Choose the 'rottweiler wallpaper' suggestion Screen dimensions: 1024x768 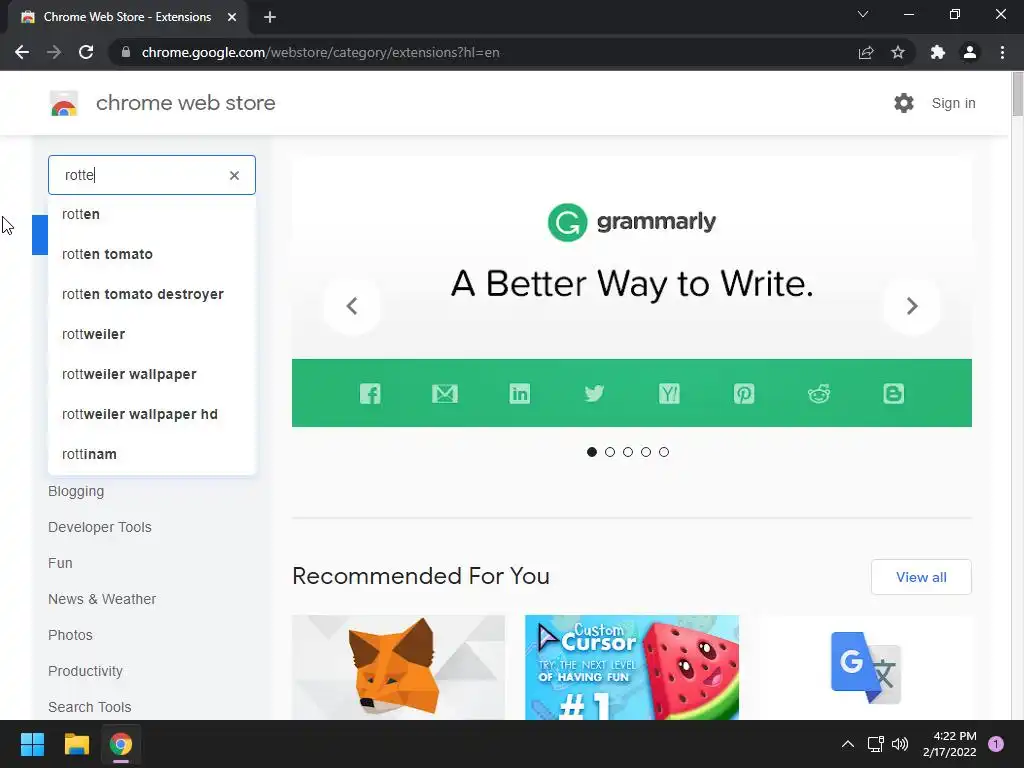[152, 374]
